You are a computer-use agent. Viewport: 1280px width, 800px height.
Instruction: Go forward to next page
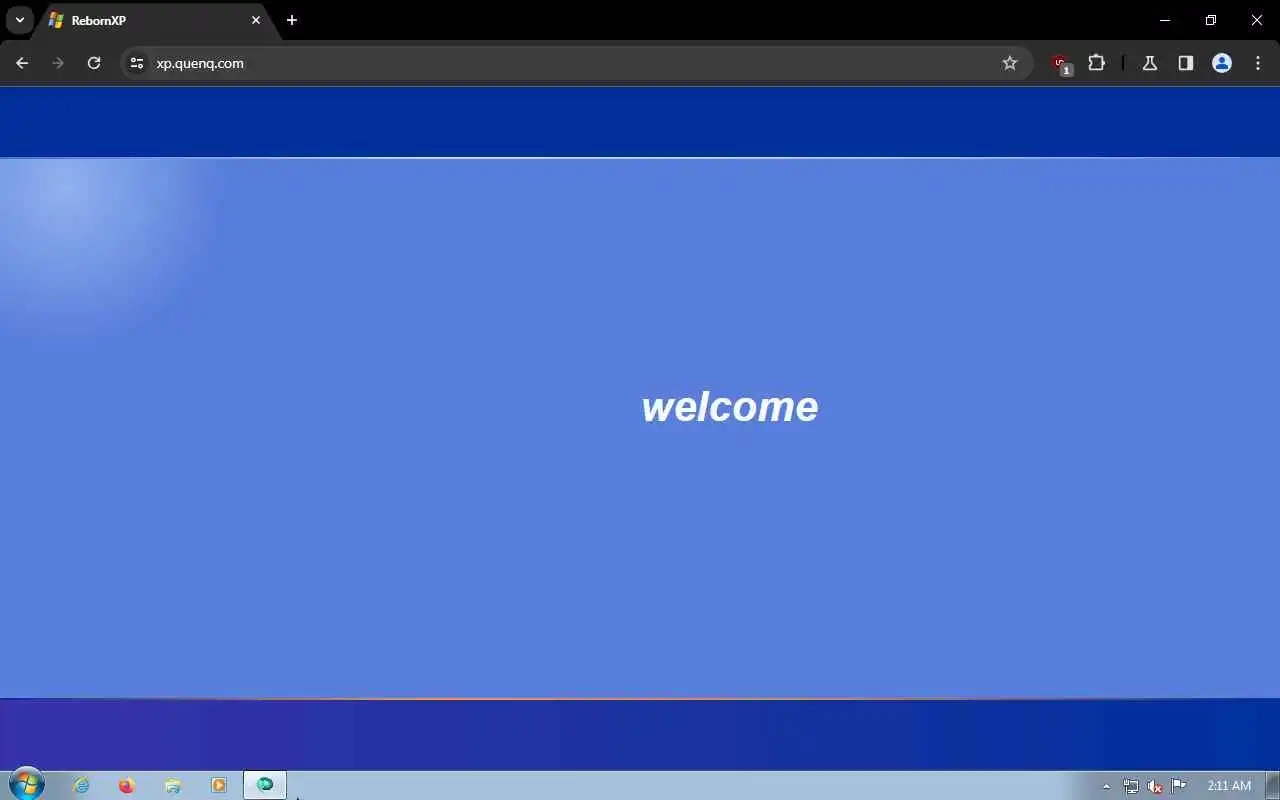pyautogui.click(x=58, y=63)
